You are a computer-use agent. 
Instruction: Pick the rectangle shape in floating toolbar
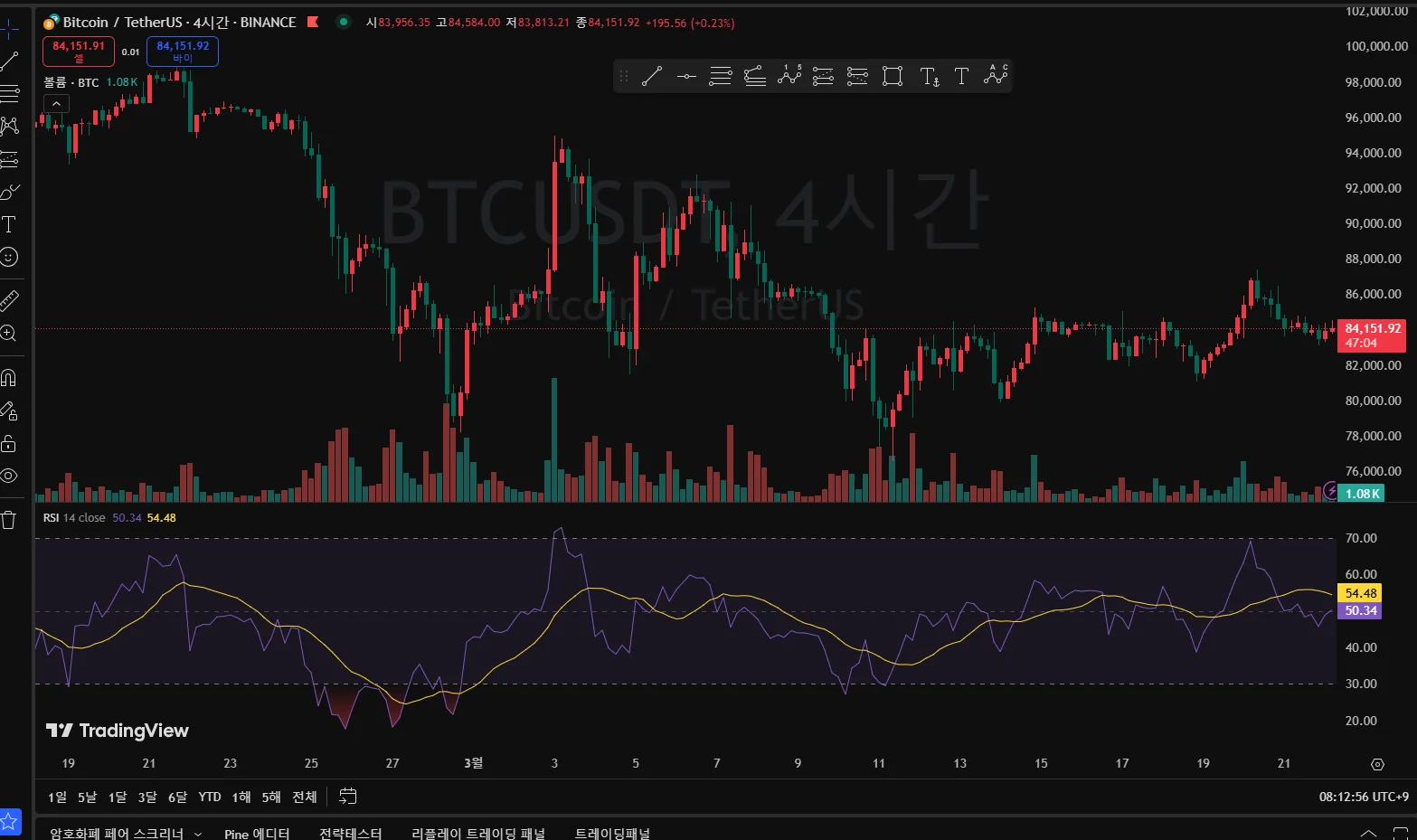pyautogui.click(x=893, y=76)
